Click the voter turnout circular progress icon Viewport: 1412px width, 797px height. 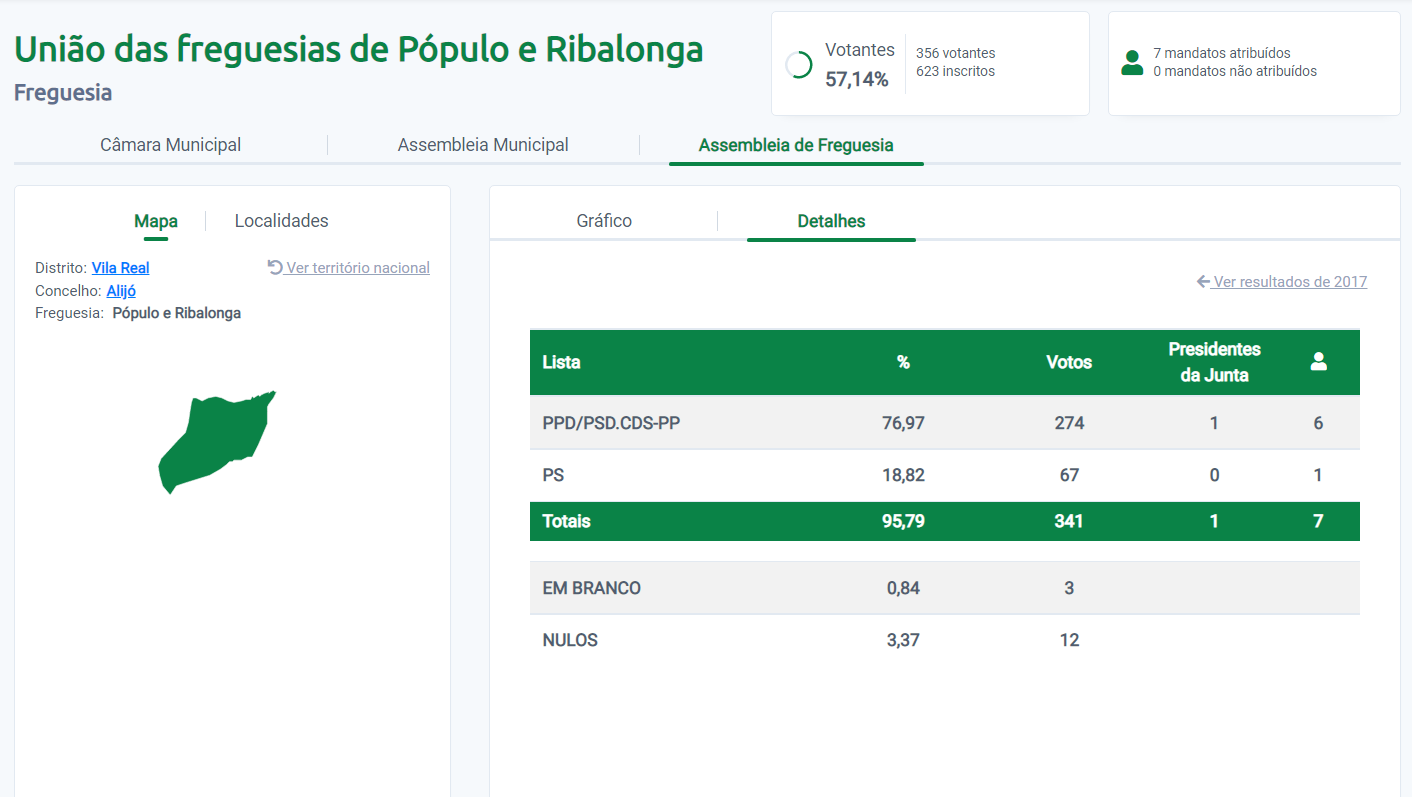(x=799, y=65)
